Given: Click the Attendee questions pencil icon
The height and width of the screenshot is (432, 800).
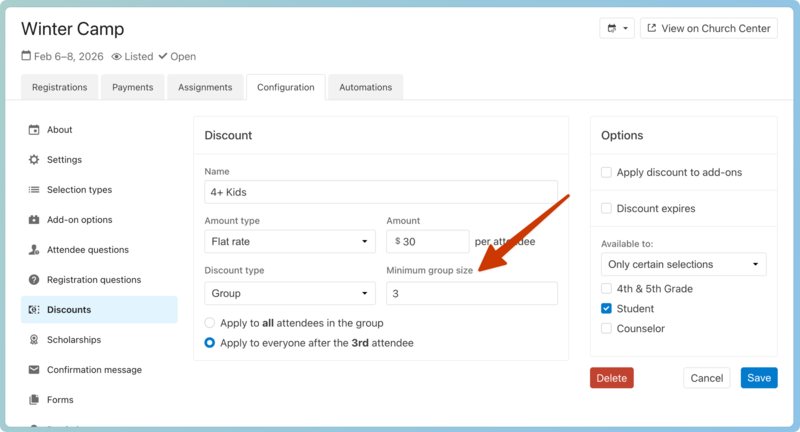Looking at the screenshot, I should tap(34, 250).
